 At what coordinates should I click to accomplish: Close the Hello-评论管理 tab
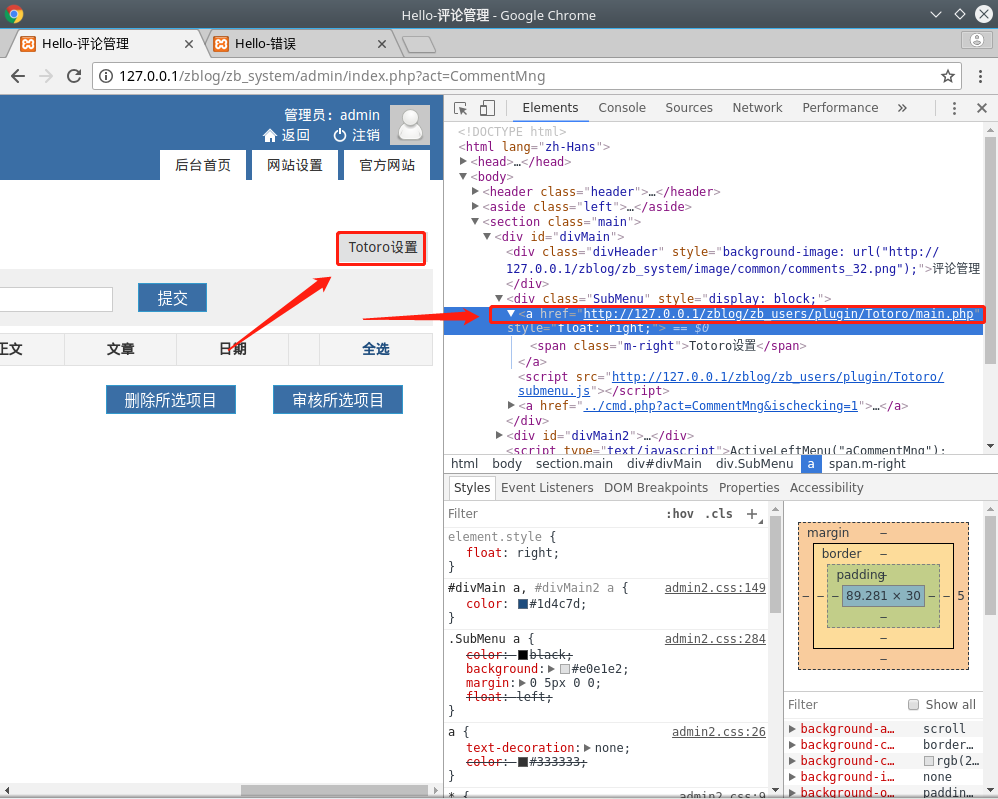[x=189, y=44]
